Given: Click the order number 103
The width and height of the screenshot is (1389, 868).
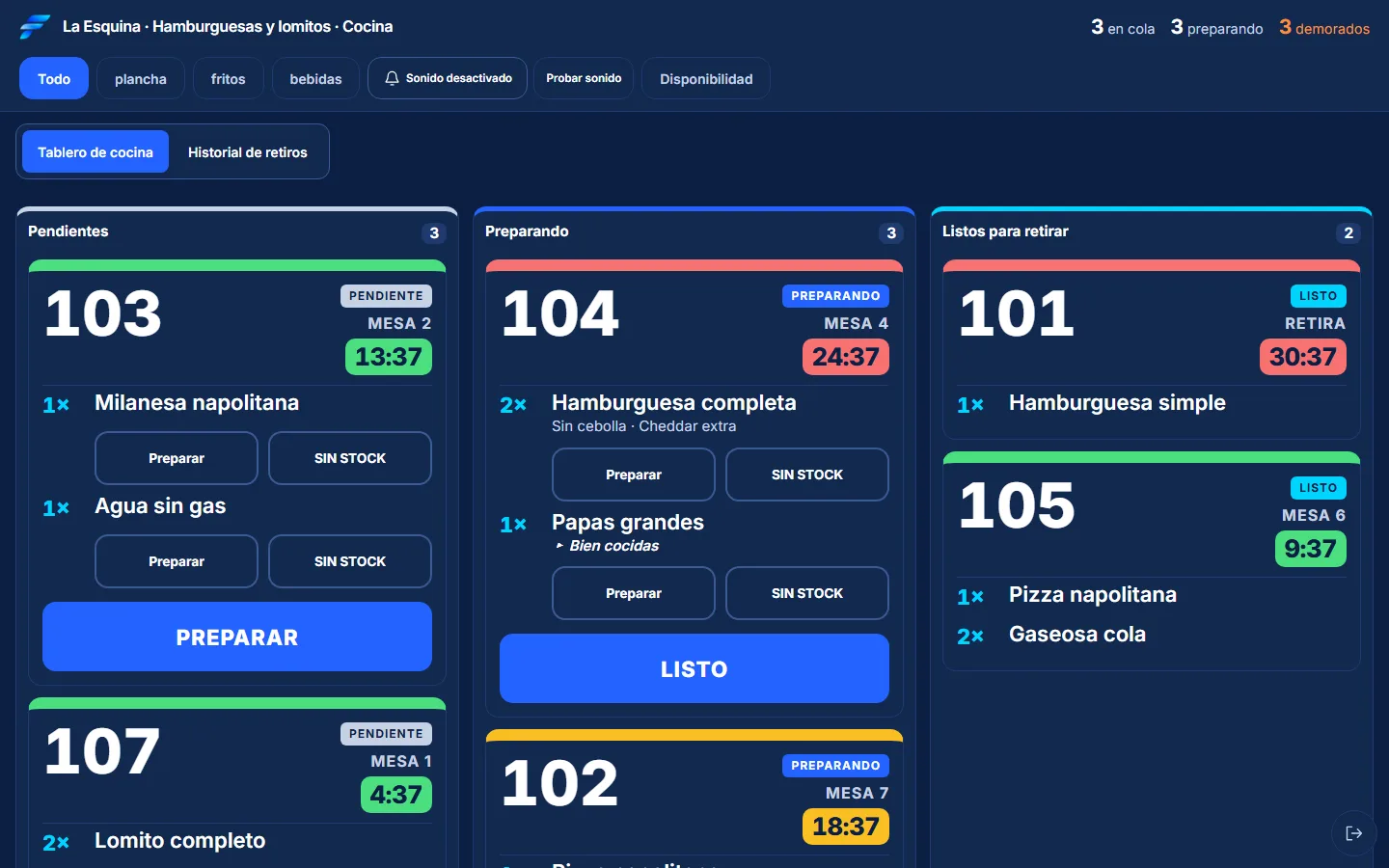Looking at the screenshot, I should (103, 313).
